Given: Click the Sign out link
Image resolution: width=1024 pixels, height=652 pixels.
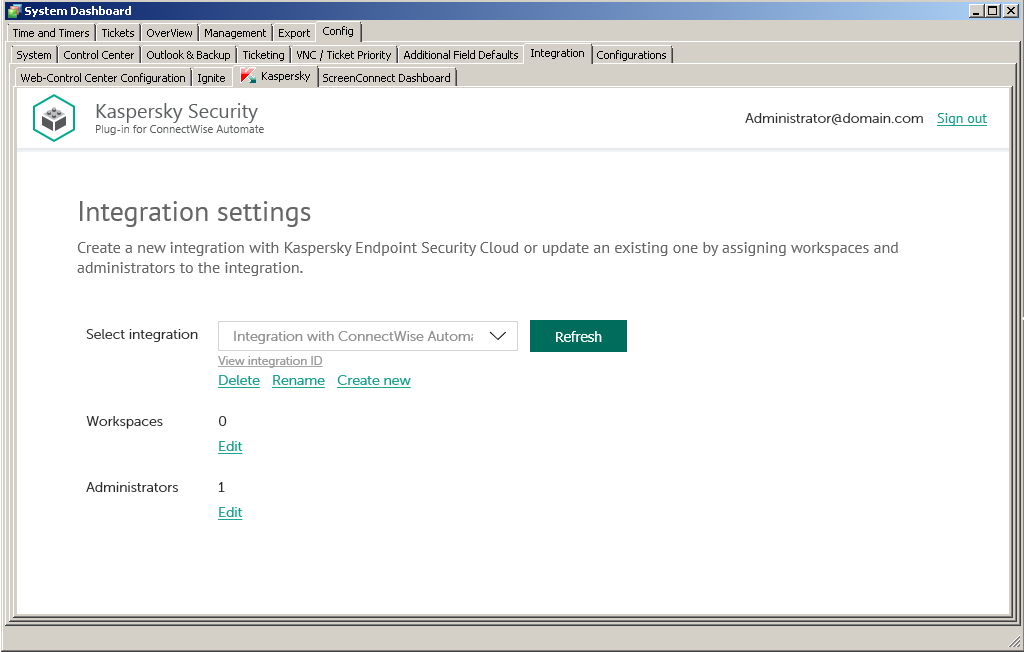Looking at the screenshot, I should (x=961, y=118).
